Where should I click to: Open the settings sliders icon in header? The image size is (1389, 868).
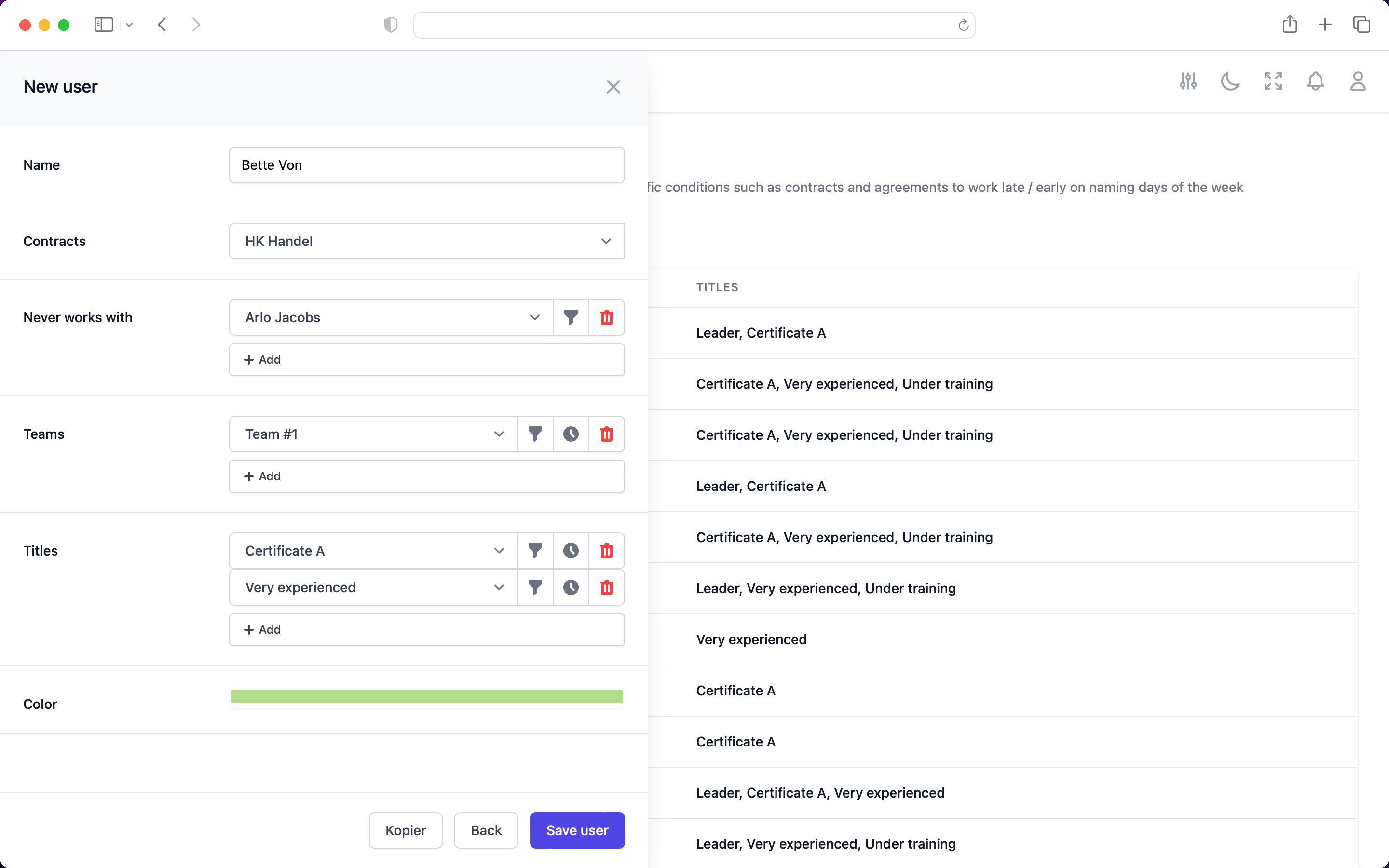1188,81
